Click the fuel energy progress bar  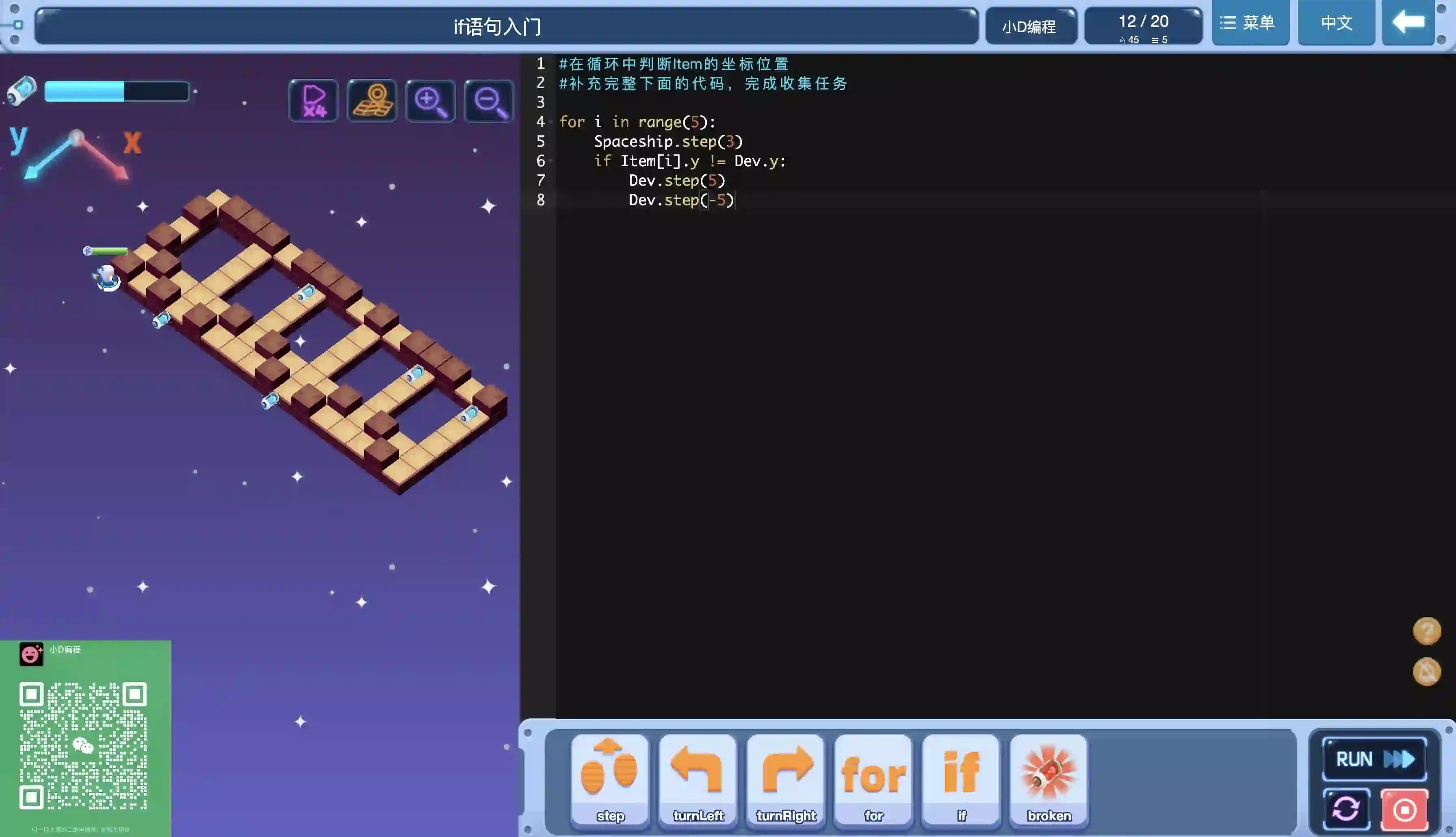[117, 91]
